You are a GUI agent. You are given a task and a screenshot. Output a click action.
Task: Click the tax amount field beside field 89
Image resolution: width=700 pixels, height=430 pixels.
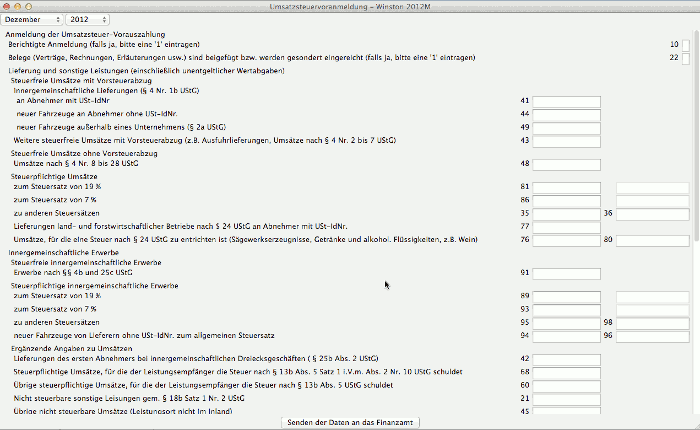pyautogui.click(x=653, y=296)
